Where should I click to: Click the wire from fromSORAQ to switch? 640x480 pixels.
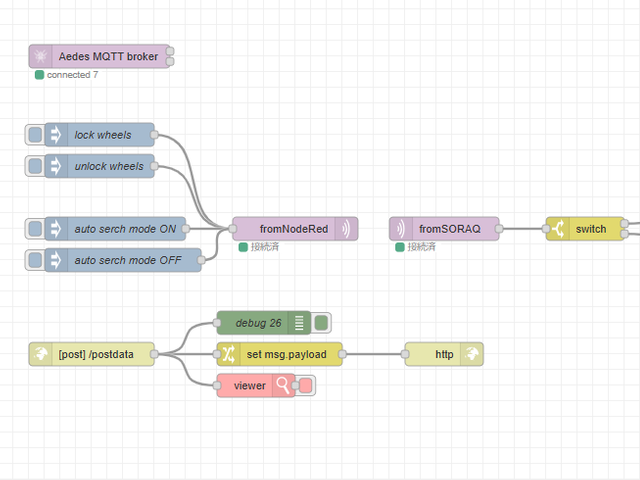point(522,229)
